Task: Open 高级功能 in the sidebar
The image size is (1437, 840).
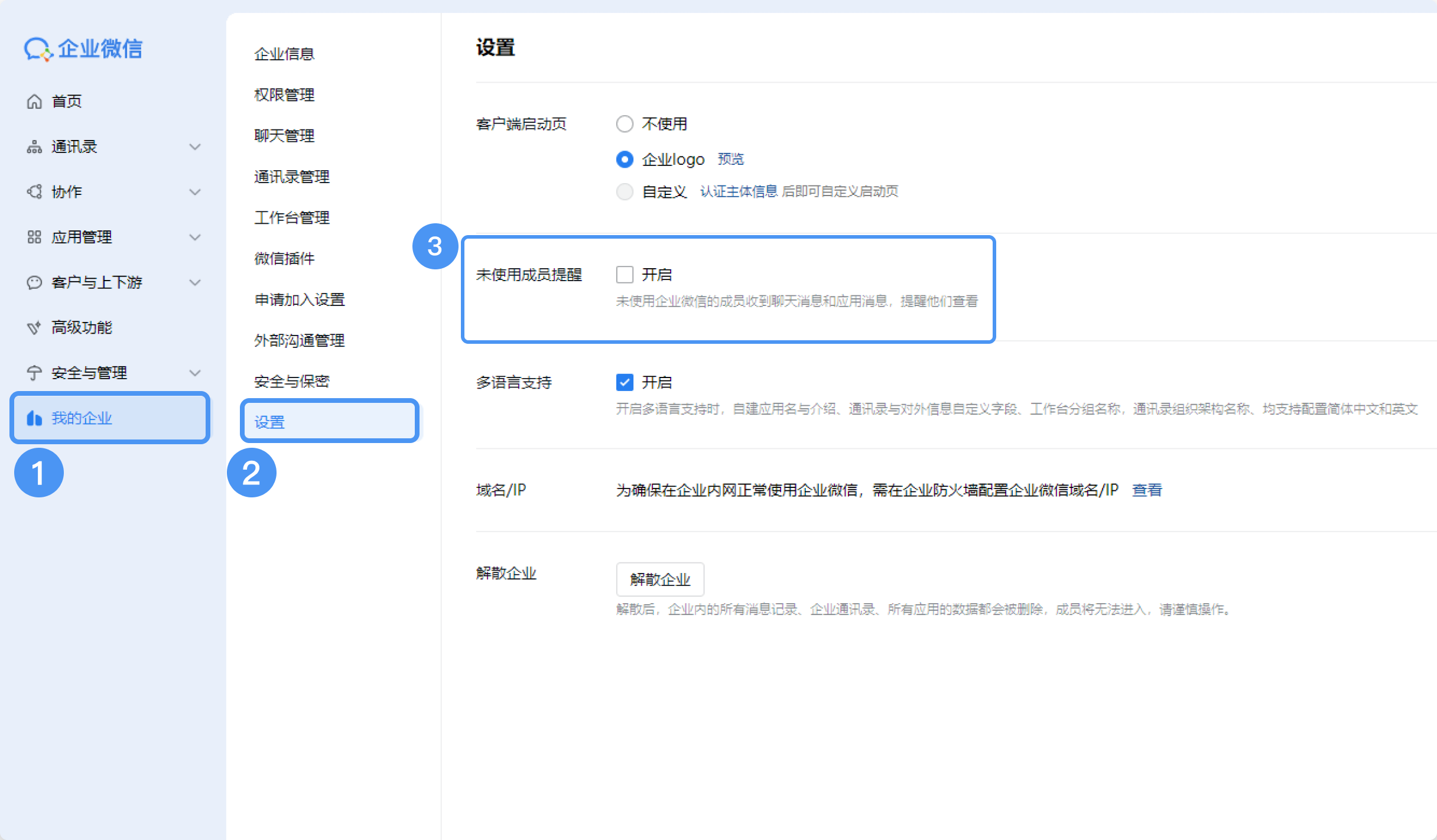Action: point(82,328)
